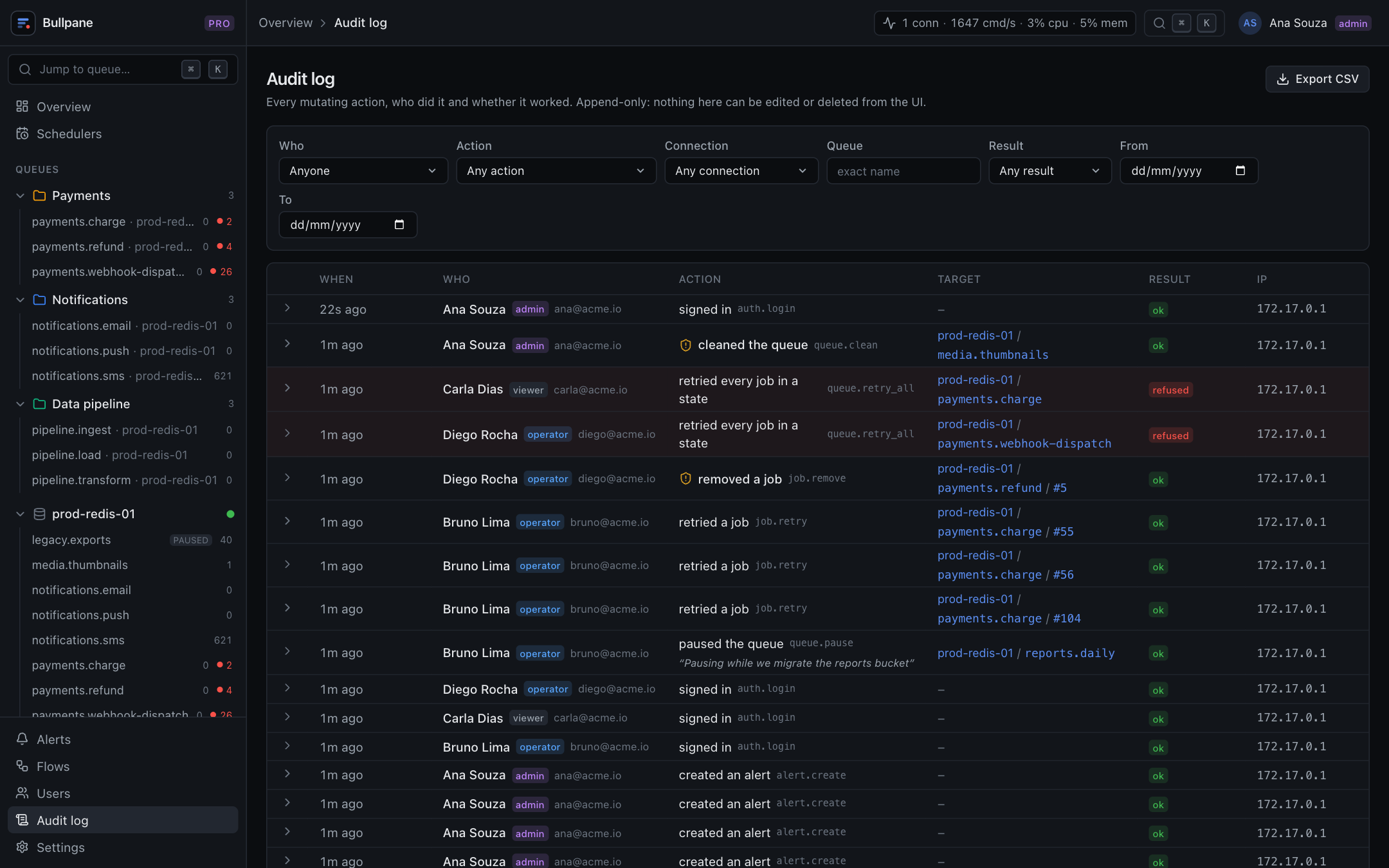Open Users page
The image size is (1389, 868).
point(123,793)
